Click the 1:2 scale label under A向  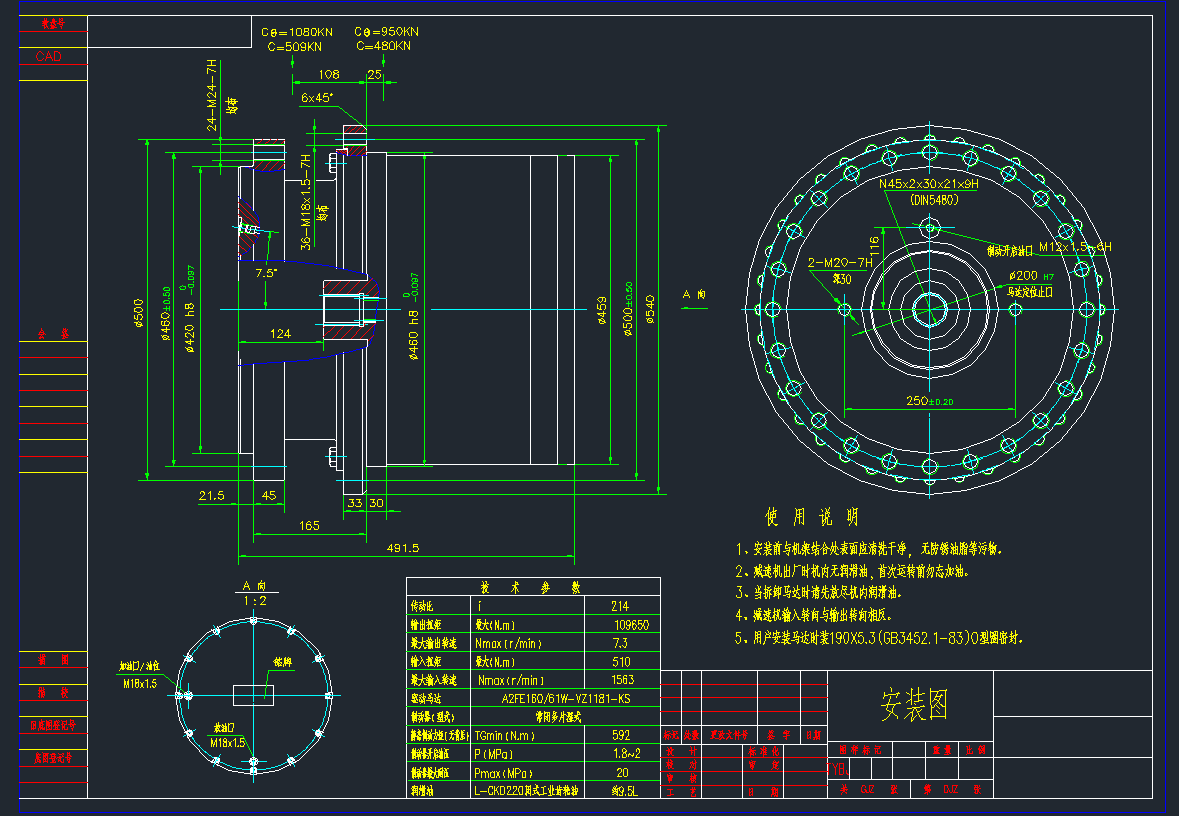(254, 601)
